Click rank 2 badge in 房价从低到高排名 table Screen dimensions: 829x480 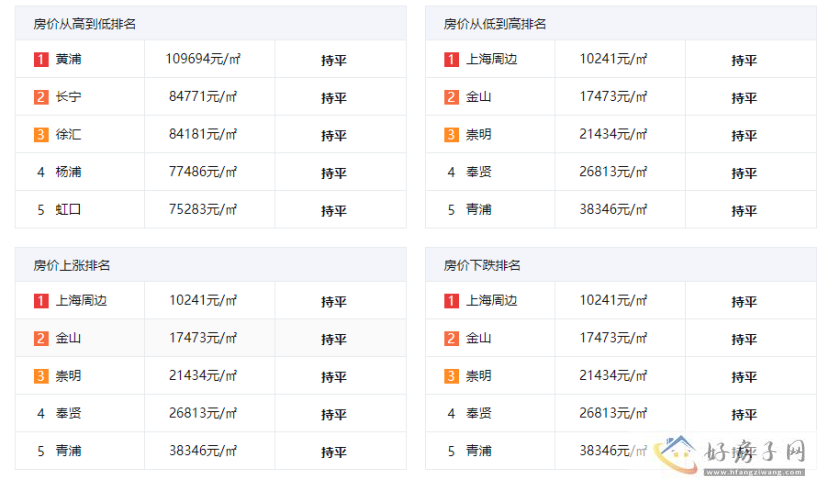451,97
